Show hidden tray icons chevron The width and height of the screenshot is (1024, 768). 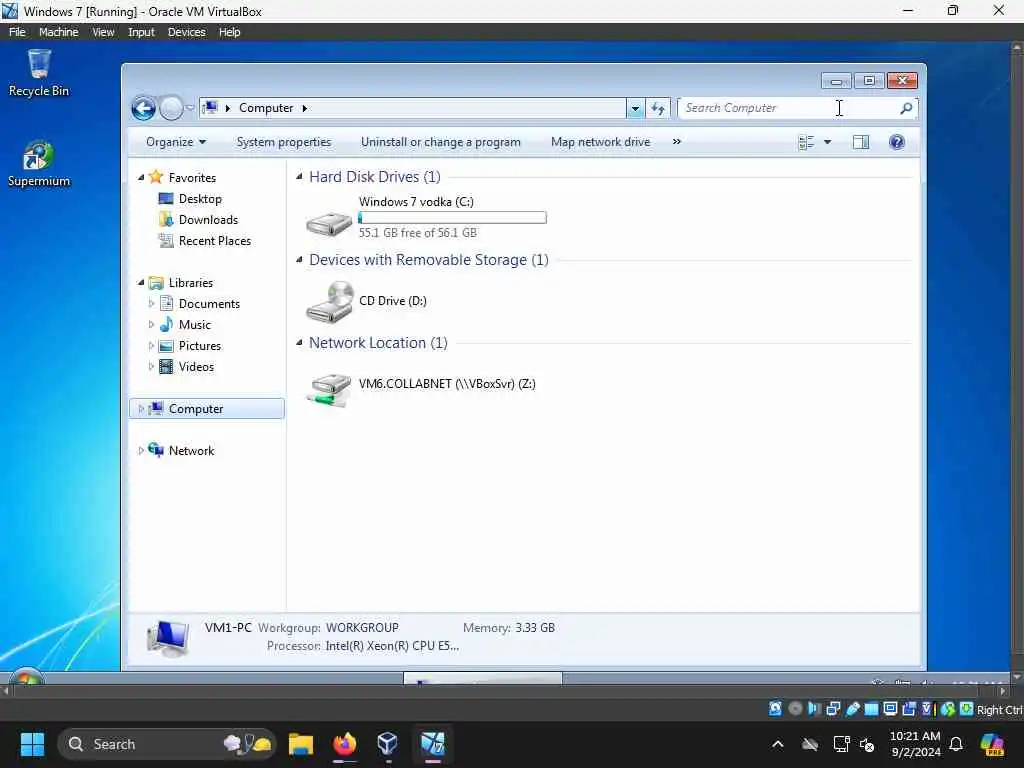tap(778, 744)
